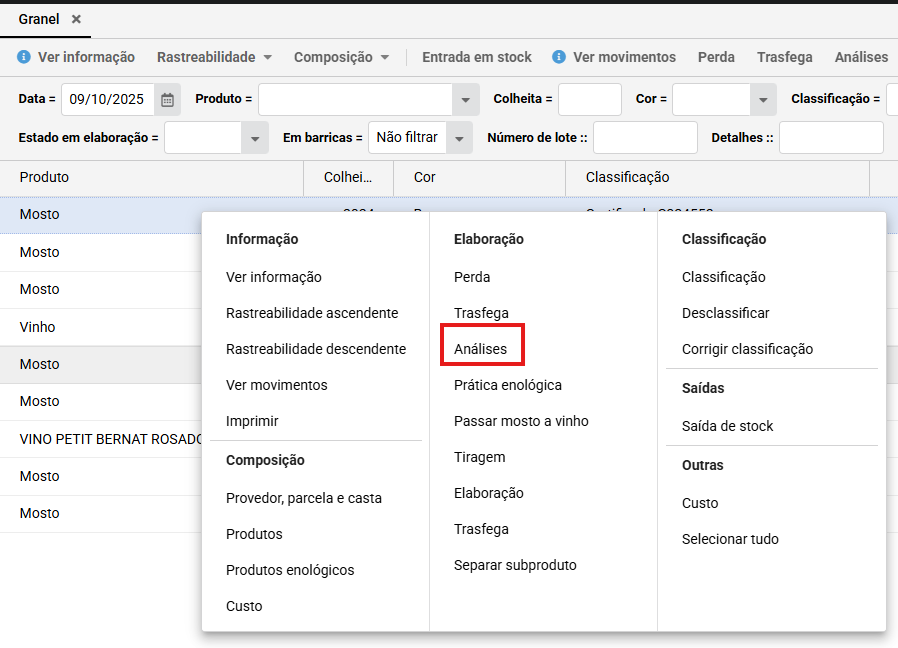Choose Perda in context menu

[472, 277]
